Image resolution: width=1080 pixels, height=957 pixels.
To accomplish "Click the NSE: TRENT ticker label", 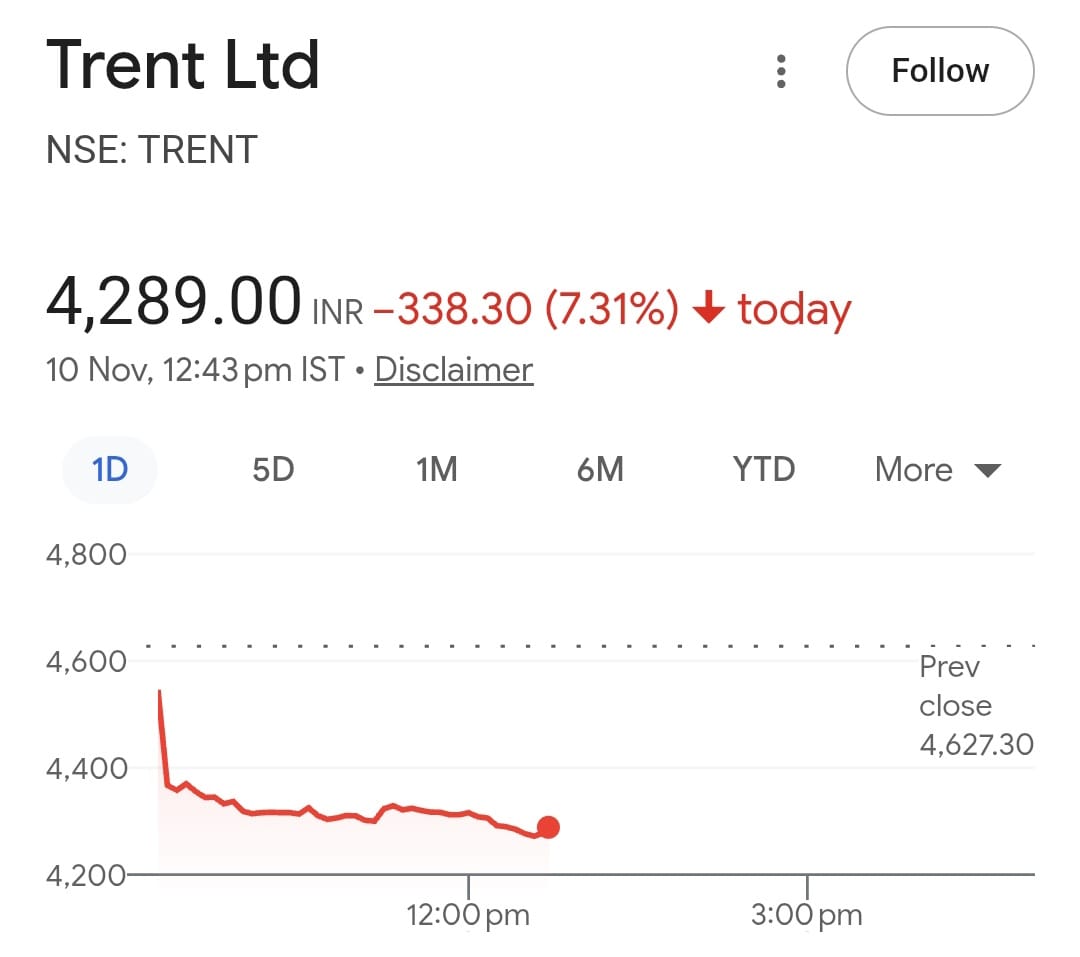I will click(152, 150).
